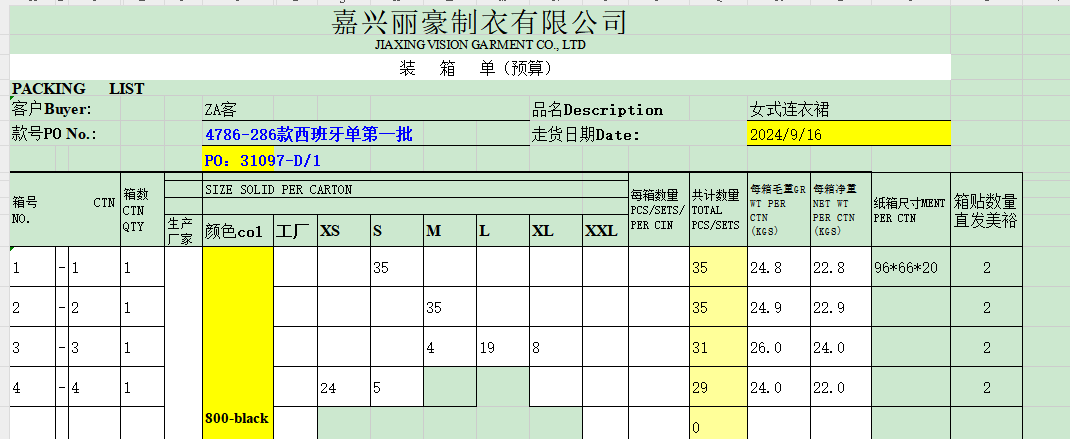
Task: Select the 箱贴数量直发美裕 header cell
Action: coord(986,211)
